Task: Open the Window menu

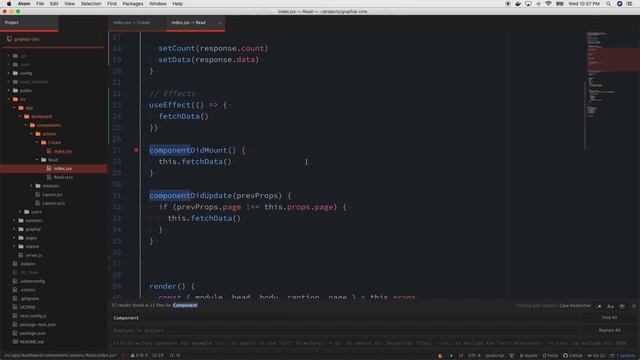Action: click(x=158, y=4)
